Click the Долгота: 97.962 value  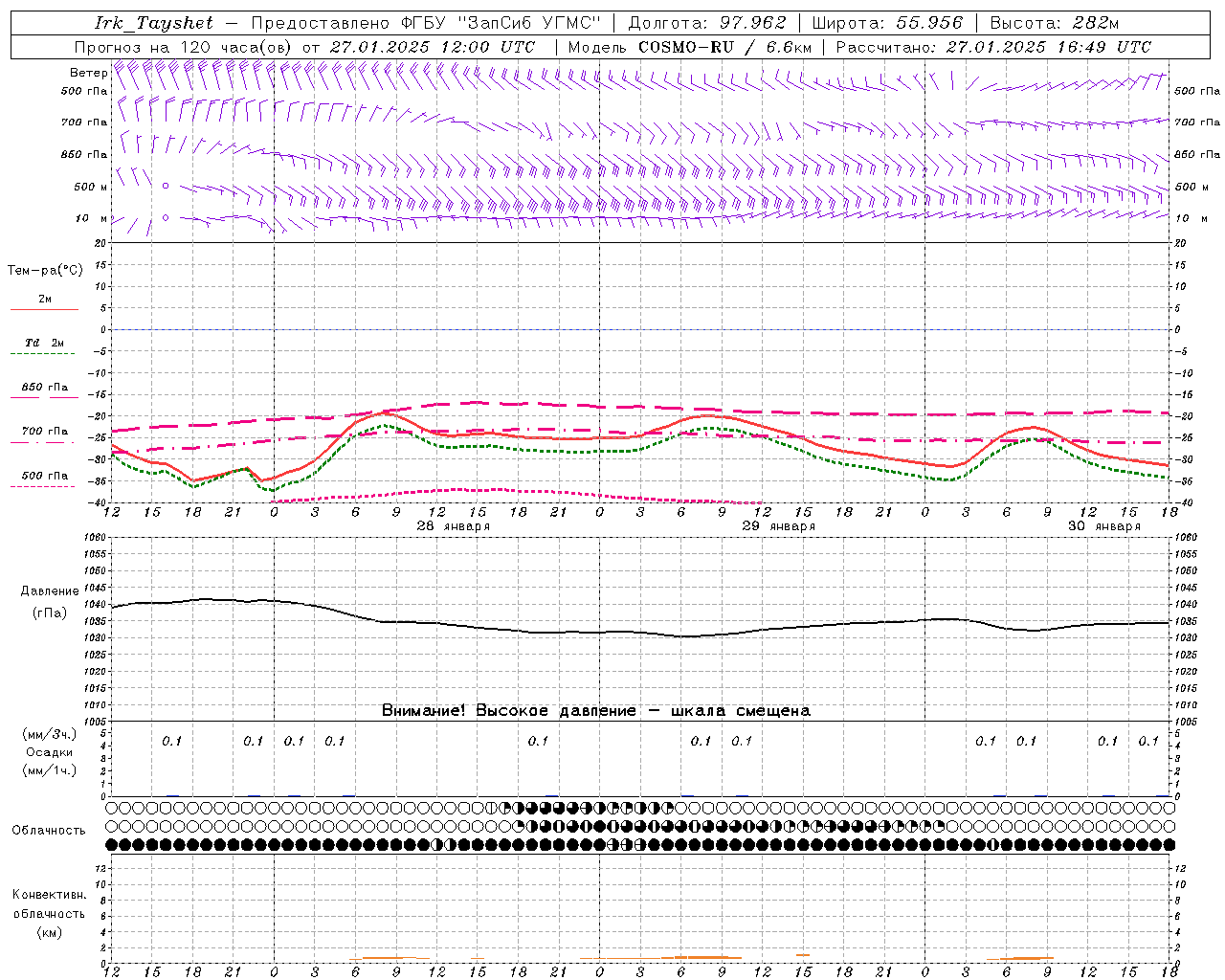pos(706,23)
